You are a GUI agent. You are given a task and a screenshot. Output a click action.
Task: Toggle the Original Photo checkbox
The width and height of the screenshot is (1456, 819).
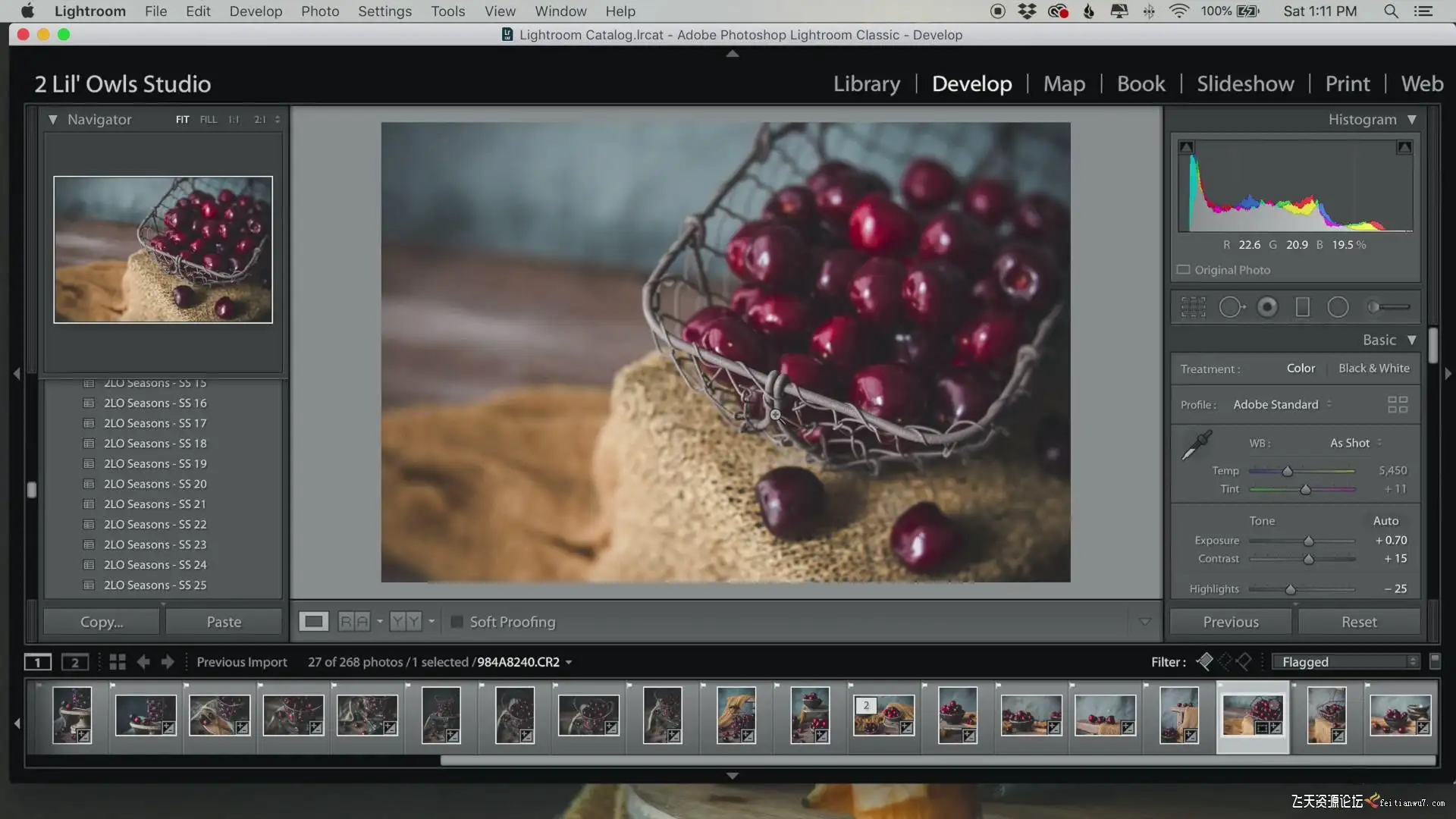(x=1183, y=270)
